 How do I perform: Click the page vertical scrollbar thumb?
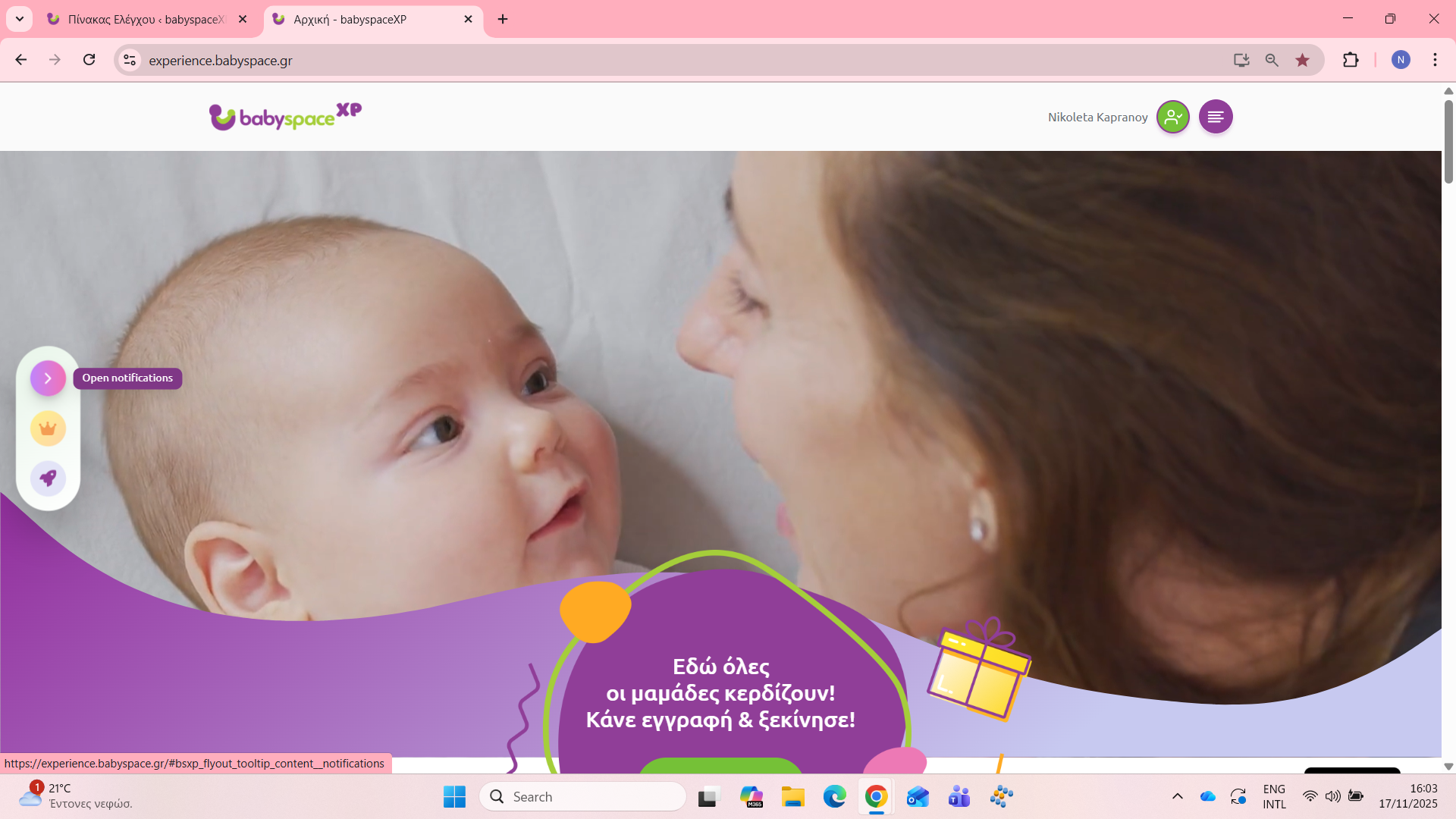coord(1448,140)
